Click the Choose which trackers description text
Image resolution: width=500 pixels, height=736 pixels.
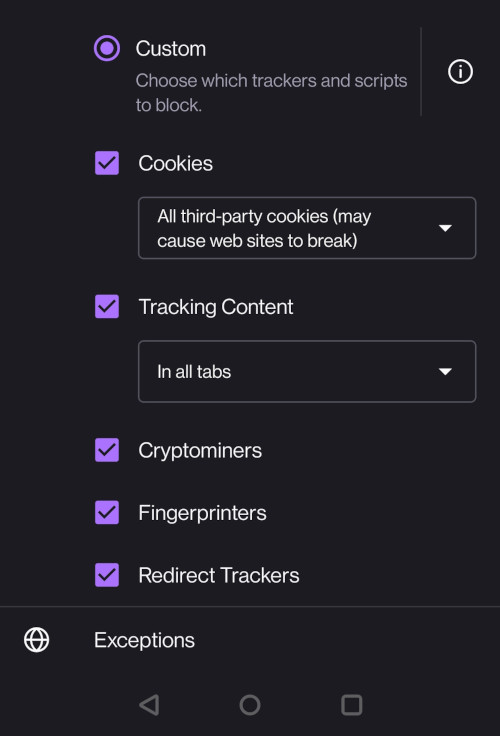(271, 93)
